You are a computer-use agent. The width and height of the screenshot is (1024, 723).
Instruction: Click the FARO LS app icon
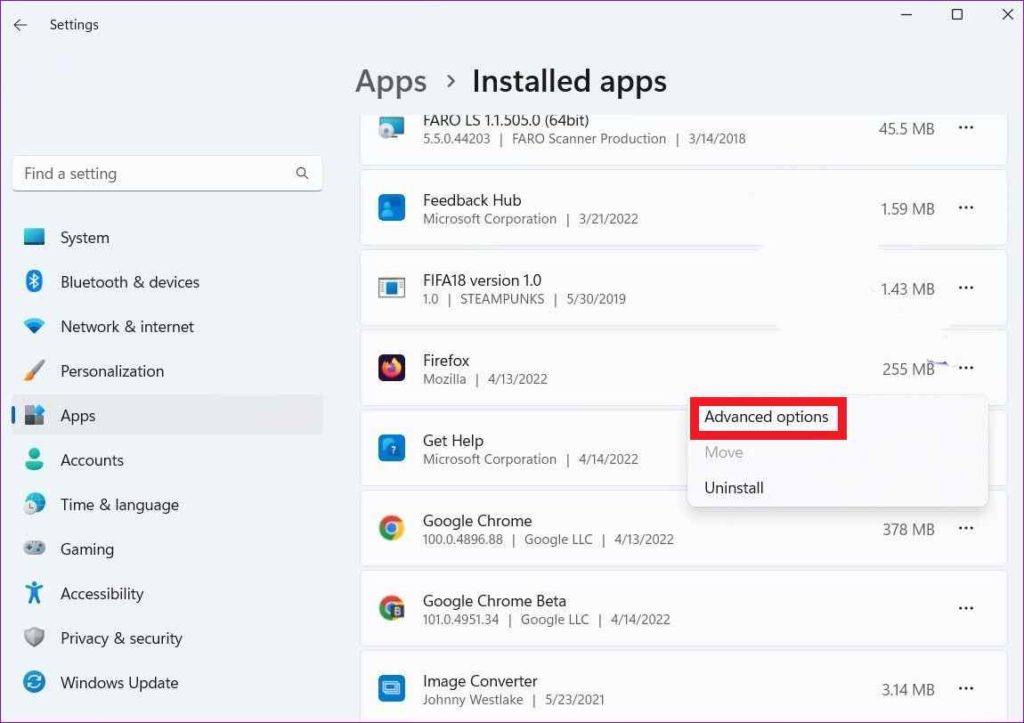click(391, 127)
